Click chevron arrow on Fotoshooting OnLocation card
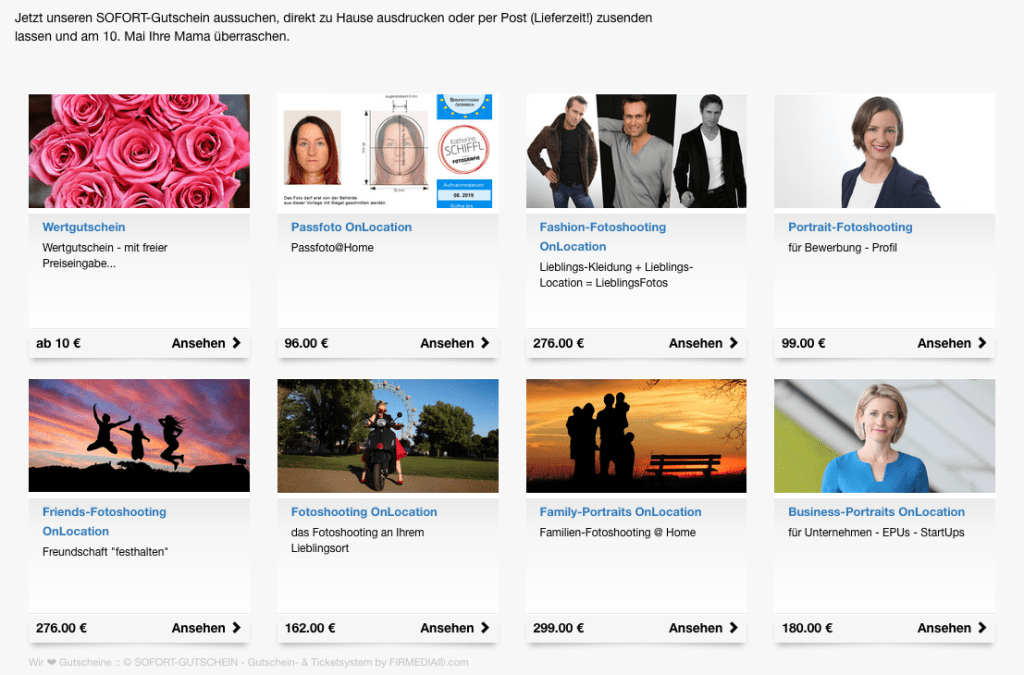Image resolution: width=1024 pixels, height=675 pixels. pos(485,628)
